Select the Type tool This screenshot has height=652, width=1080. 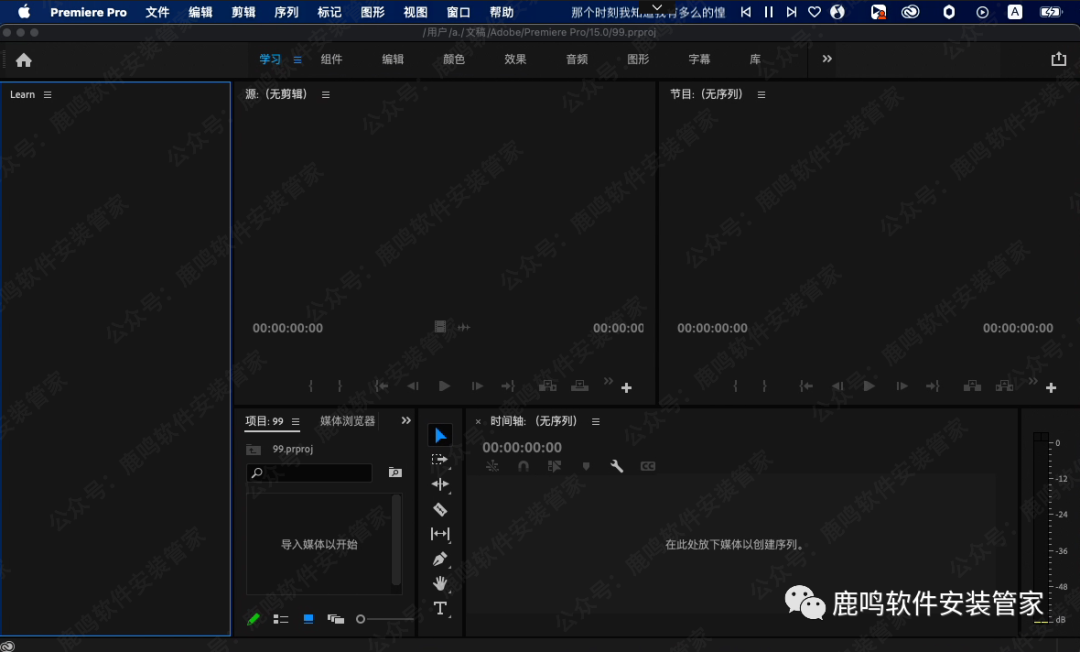point(440,607)
